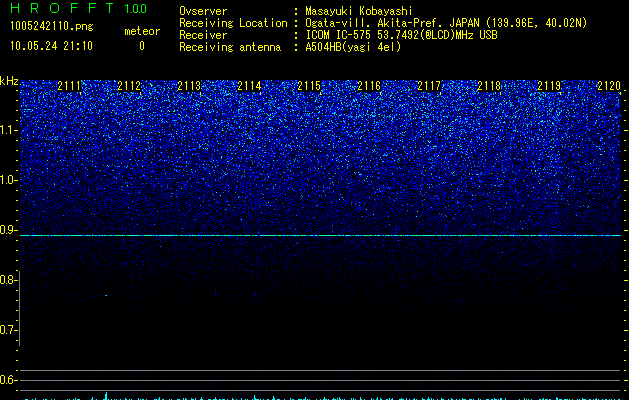Image resolution: width=629 pixels, height=400 pixels.
Task: Click time marker 2120
Action: [609, 86]
